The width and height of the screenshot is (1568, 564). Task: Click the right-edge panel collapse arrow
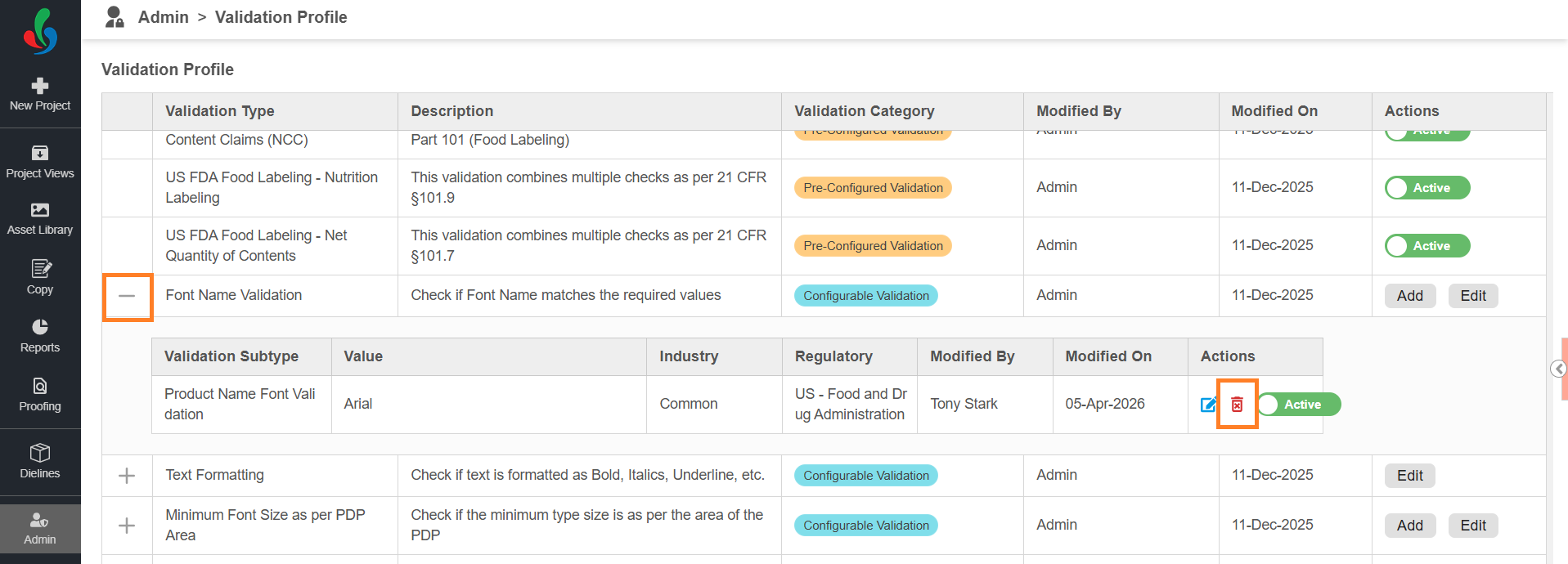coord(1558,369)
